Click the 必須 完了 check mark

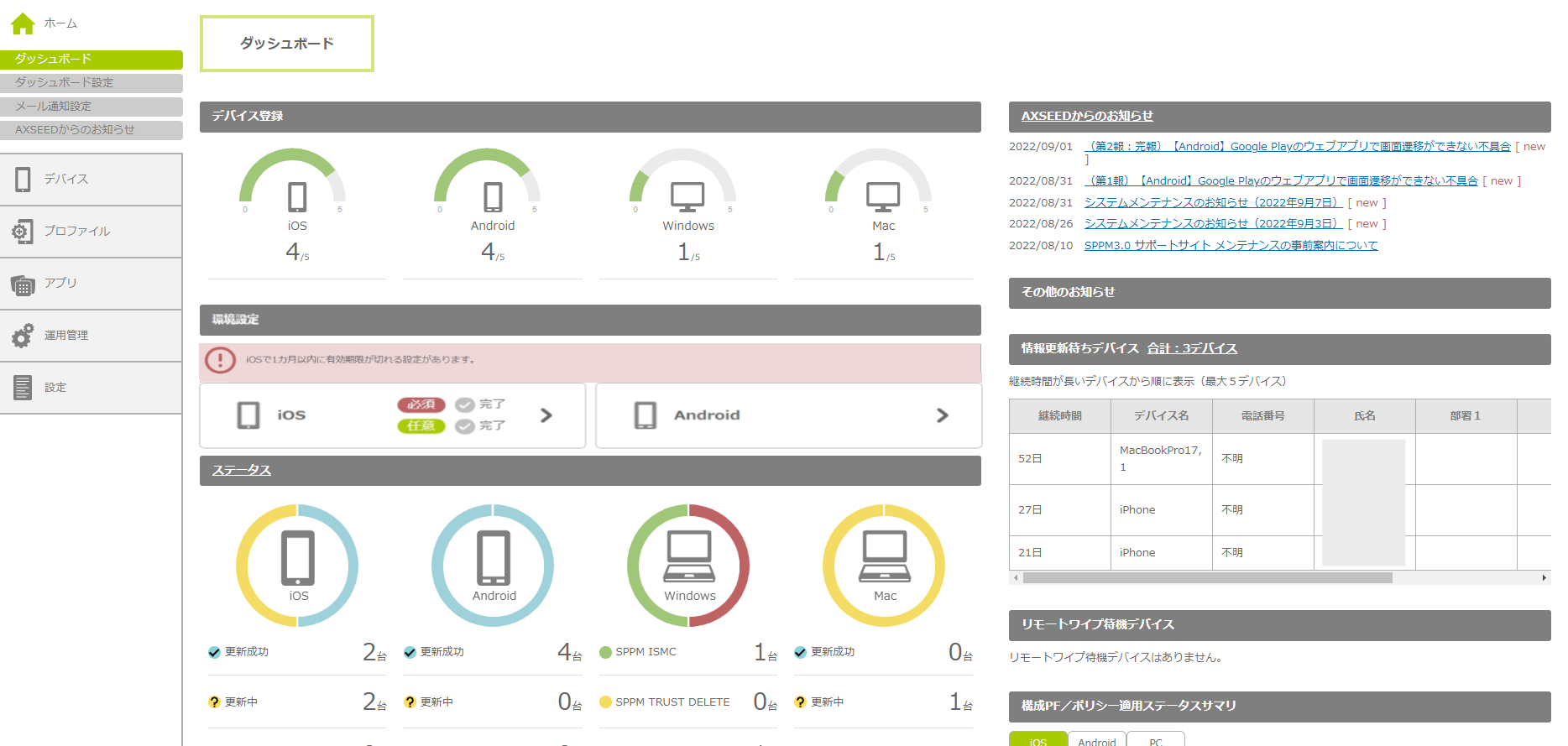pos(465,405)
